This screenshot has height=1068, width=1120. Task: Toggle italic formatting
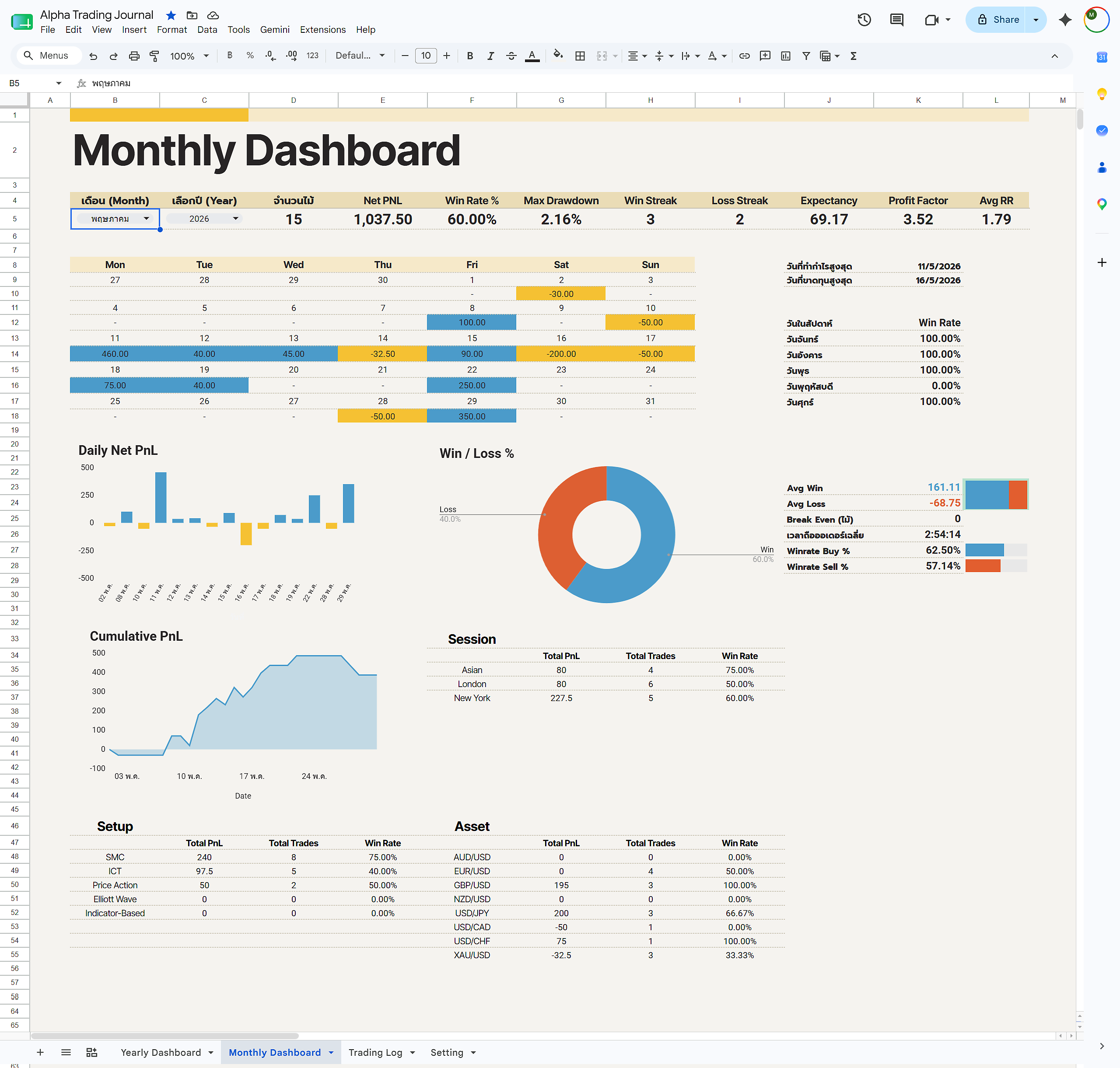coord(490,56)
